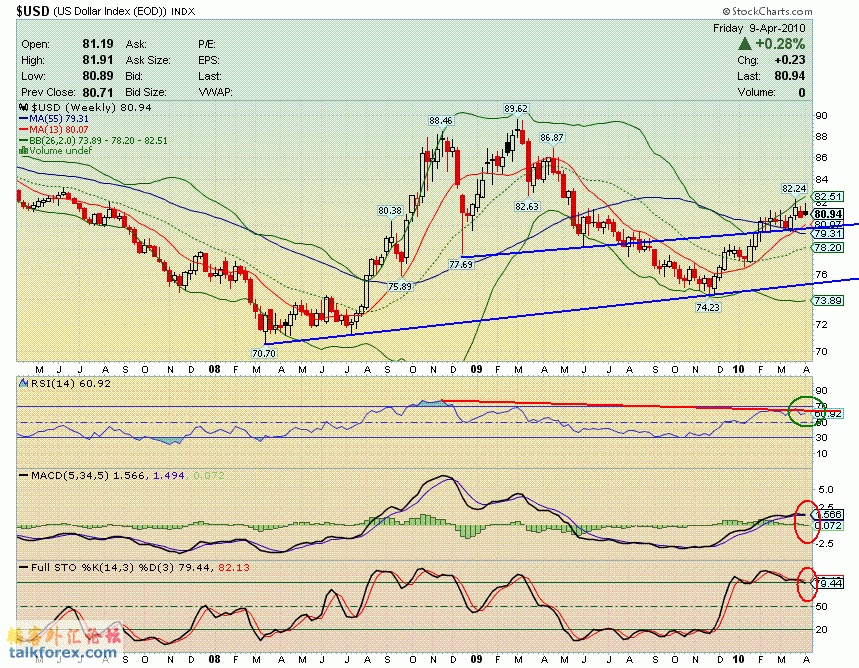The image size is (859, 668).
Task: Click the 74.23 low price label
Action: (708, 307)
